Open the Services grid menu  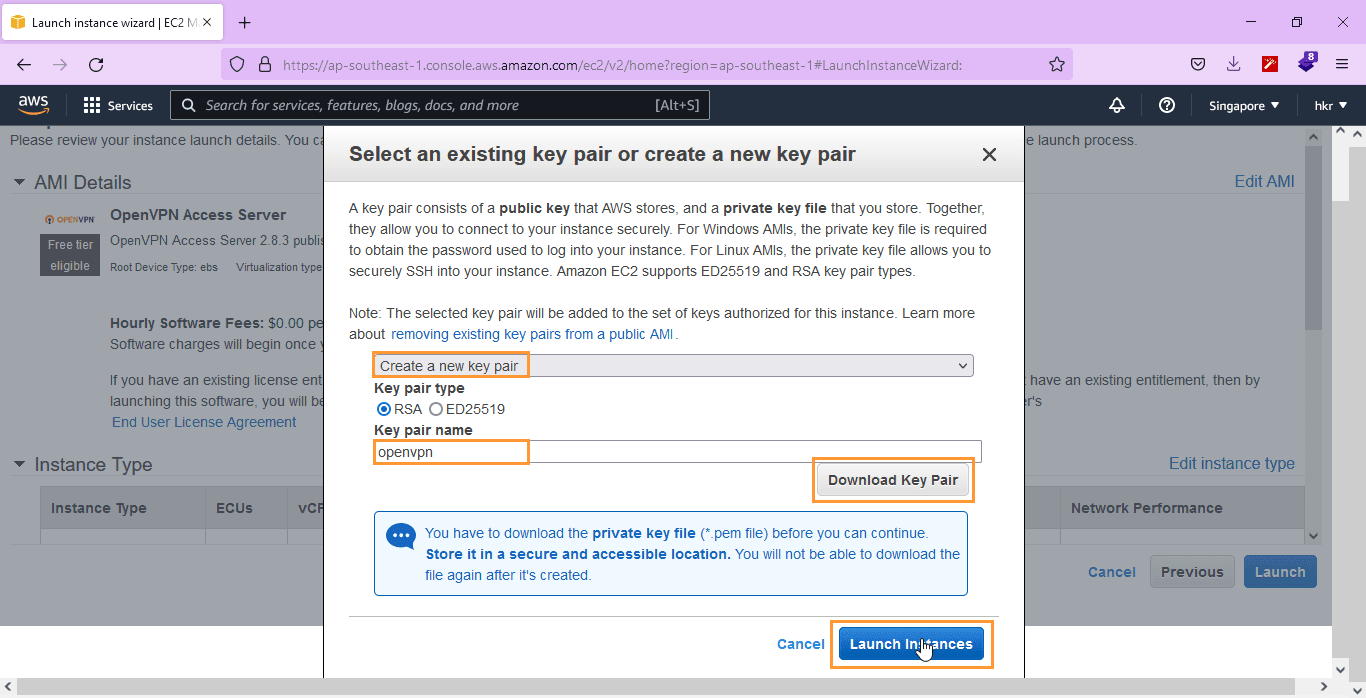click(x=118, y=105)
